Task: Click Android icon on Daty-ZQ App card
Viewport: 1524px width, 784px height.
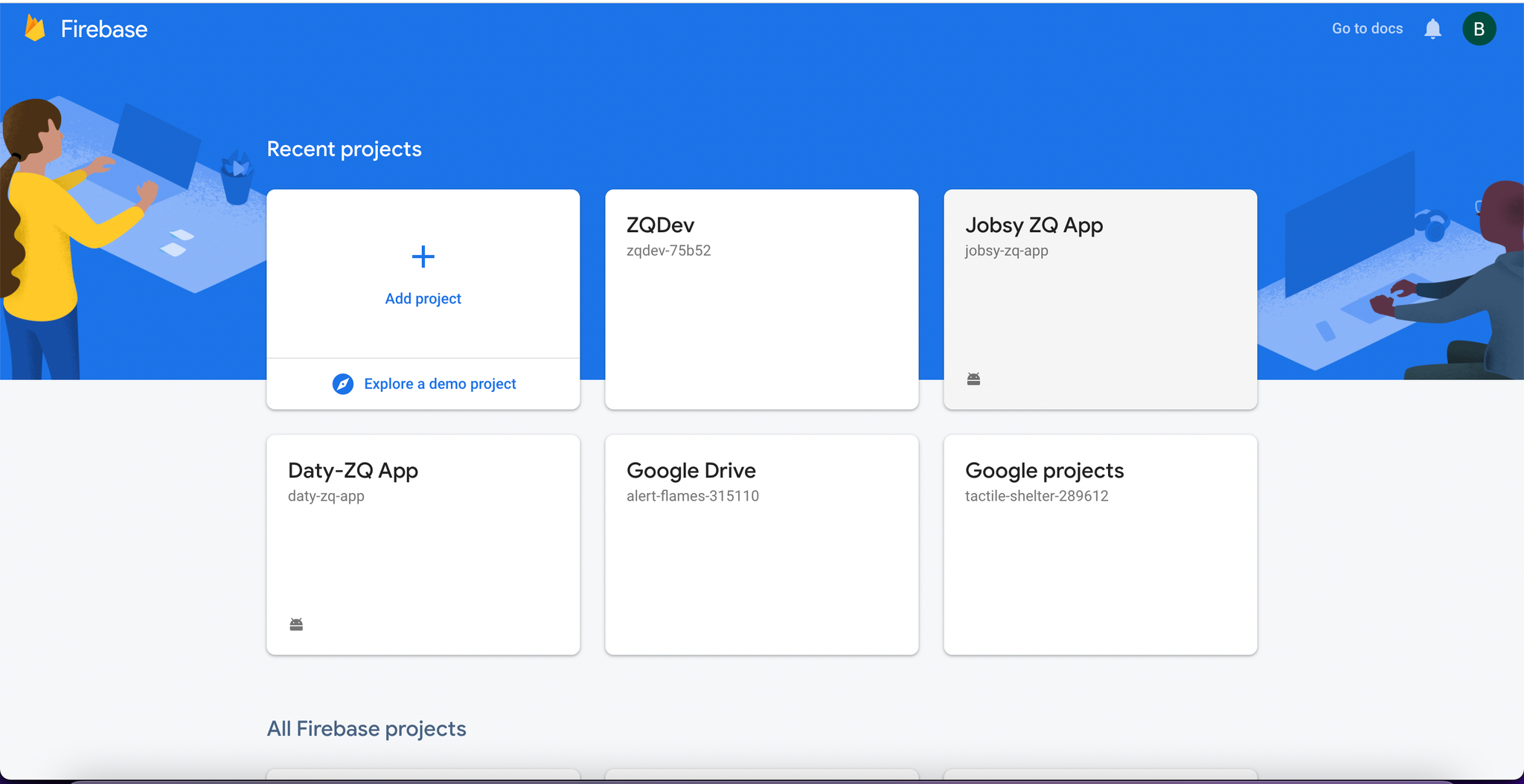Action: click(x=296, y=624)
